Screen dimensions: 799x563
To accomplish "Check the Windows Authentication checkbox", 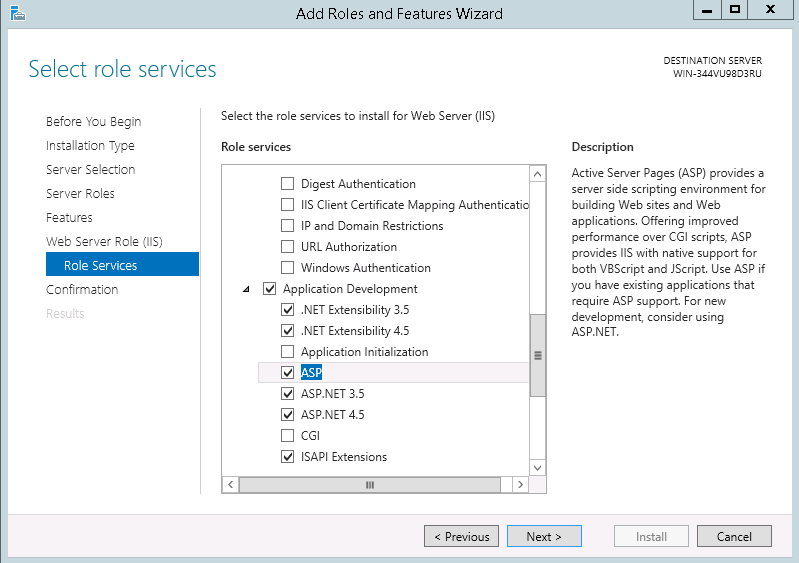I will (287, 267).
